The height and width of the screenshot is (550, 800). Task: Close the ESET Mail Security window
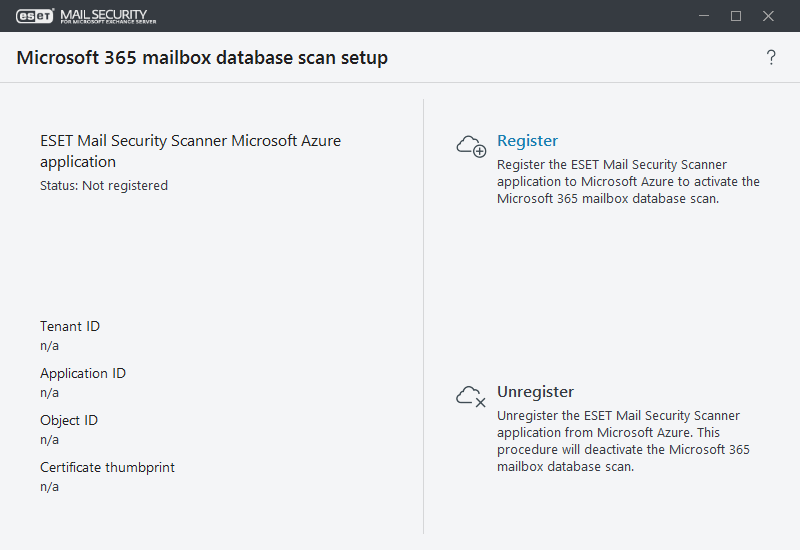pos(768,16)
